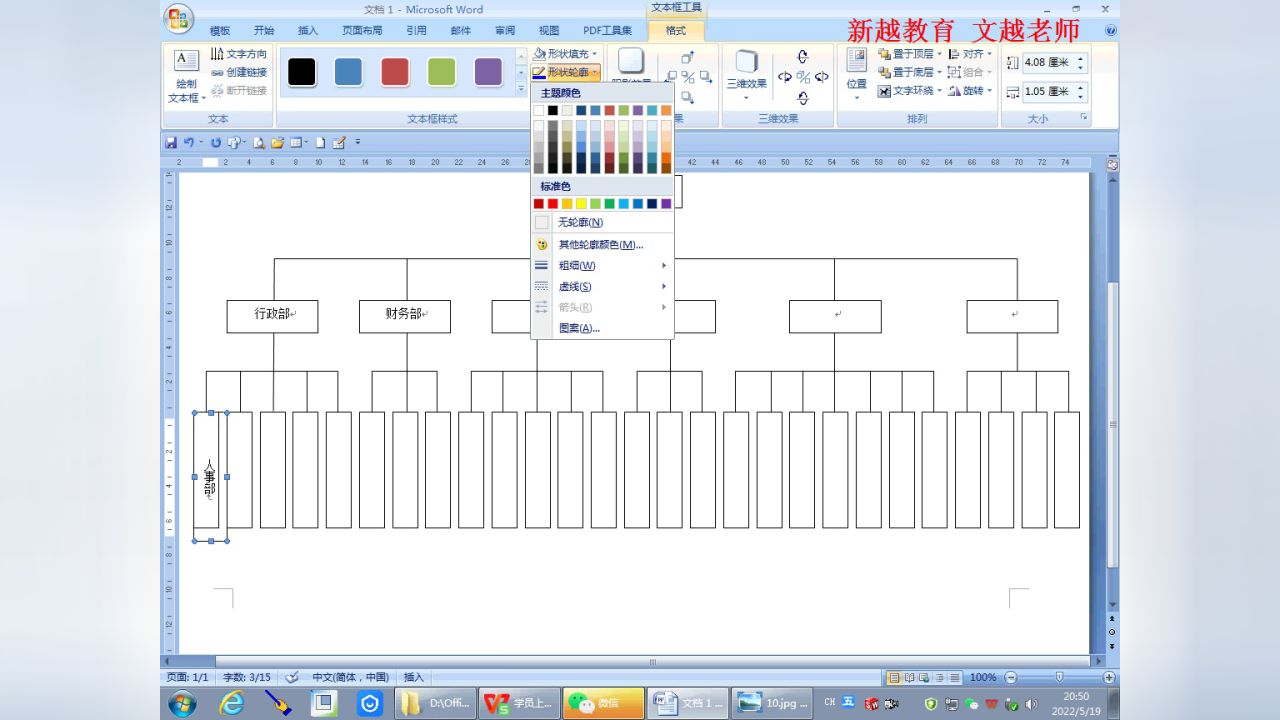Click the Undo icon in quick access toolbar
Viewport: 1280px width, 720px height.
pyautogui.click(x=188, y=143)
